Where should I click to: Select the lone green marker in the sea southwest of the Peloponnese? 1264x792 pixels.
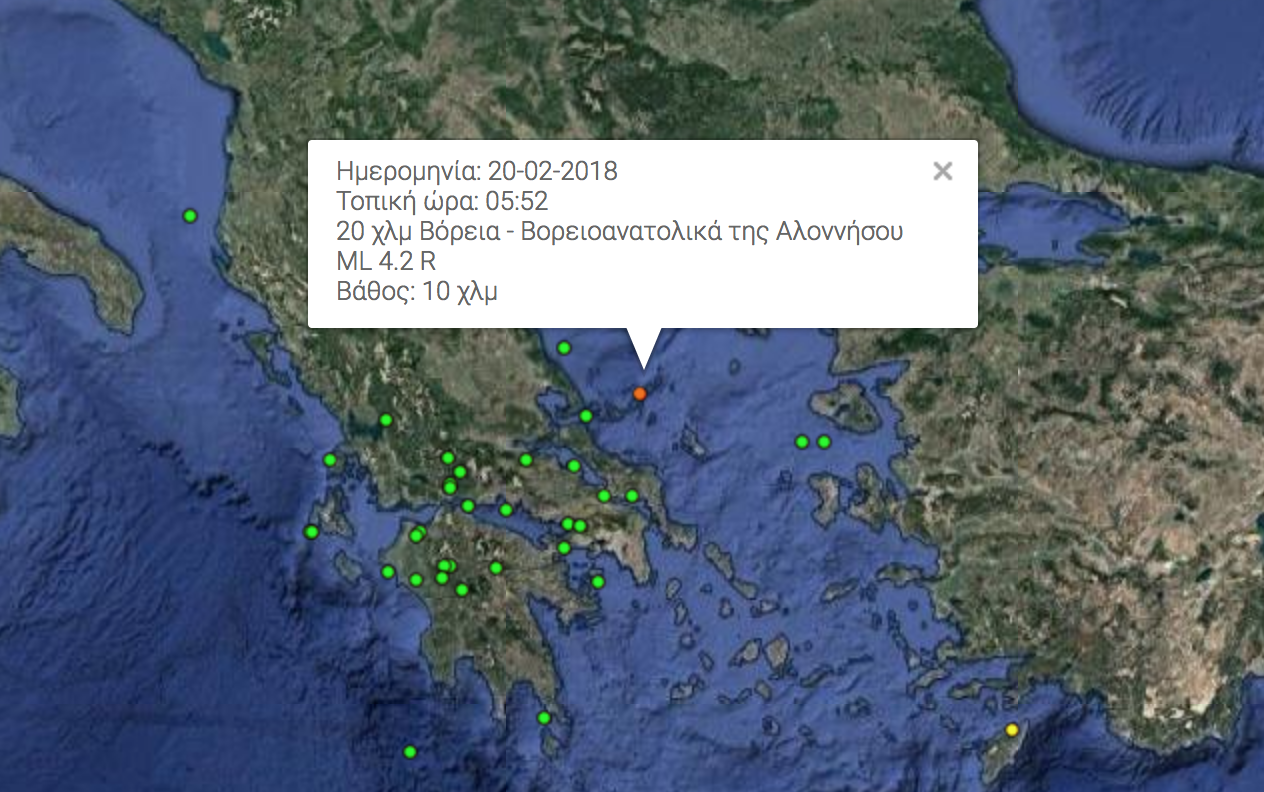point(409,752)
